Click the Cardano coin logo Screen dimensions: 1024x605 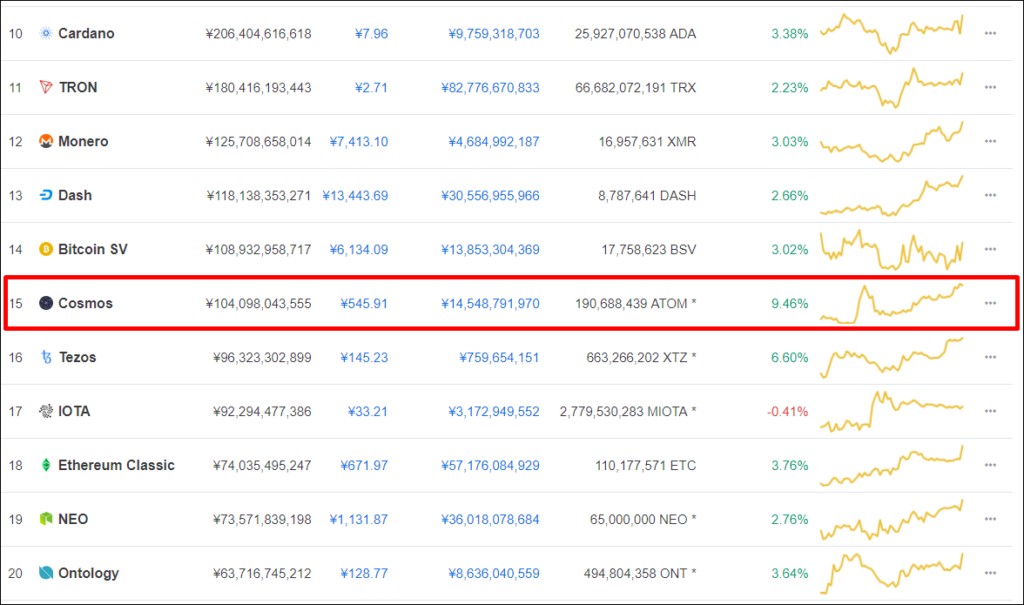[46, 33]
